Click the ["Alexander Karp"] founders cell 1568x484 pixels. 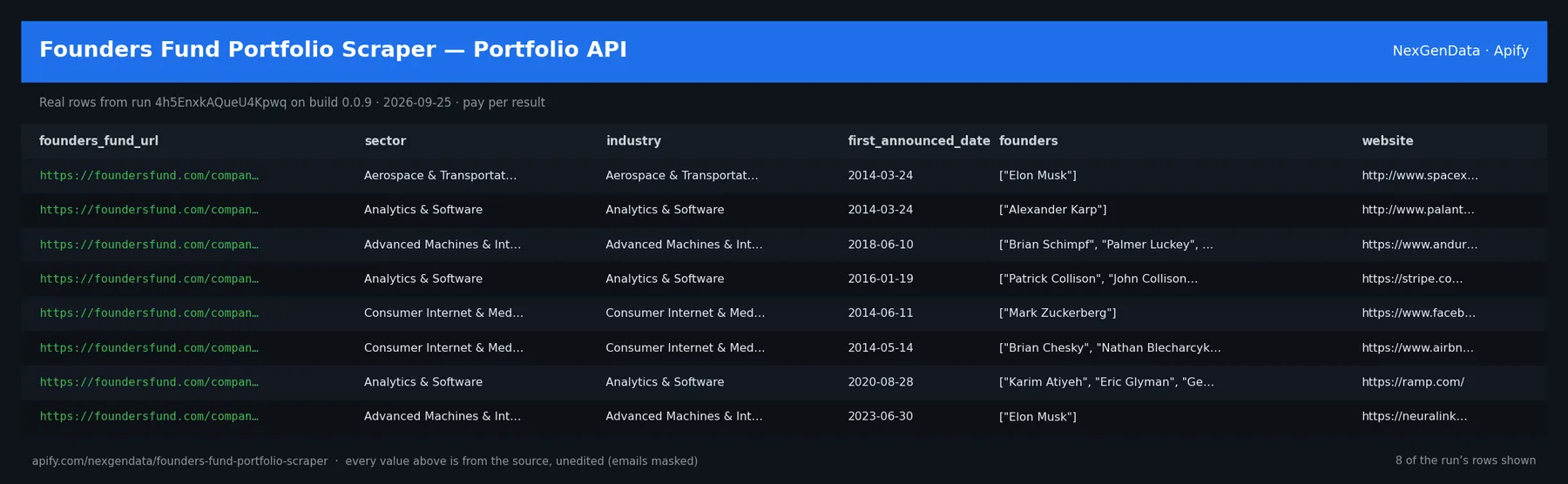[1053, 210]
